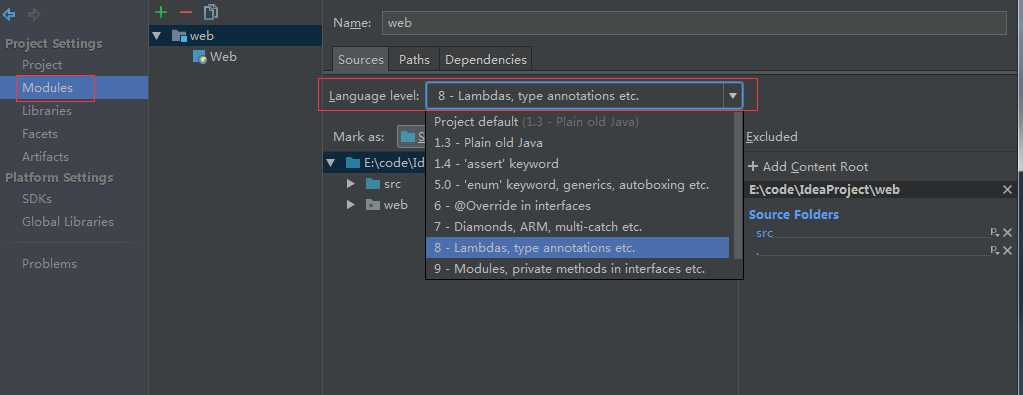Switch to the Dependencies tab
The image size is (1023, 395).
pyautogui.click(x=485, y=59)
